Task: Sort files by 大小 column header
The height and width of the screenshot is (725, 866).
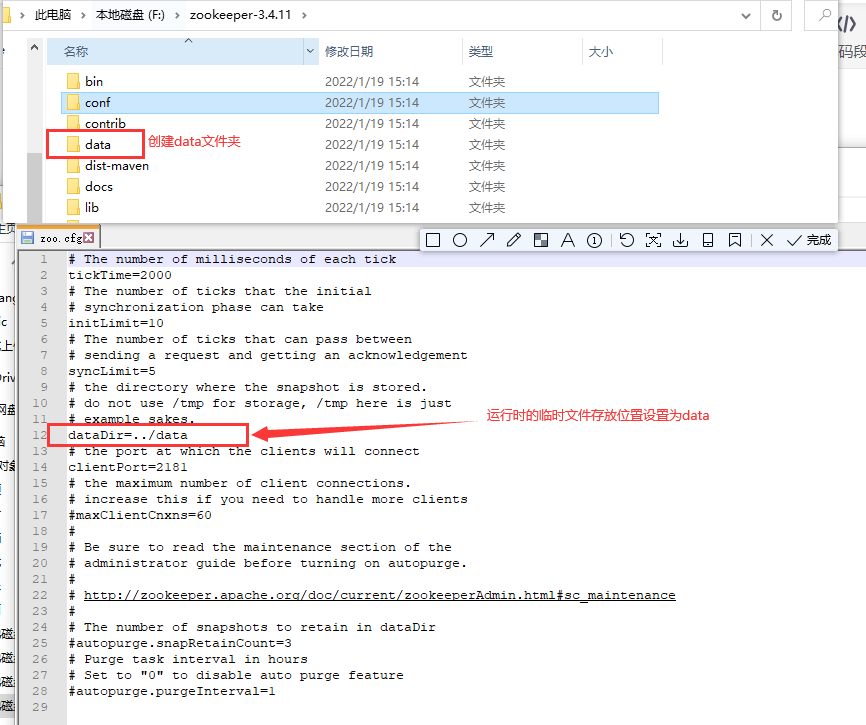Action: point(601,51)
